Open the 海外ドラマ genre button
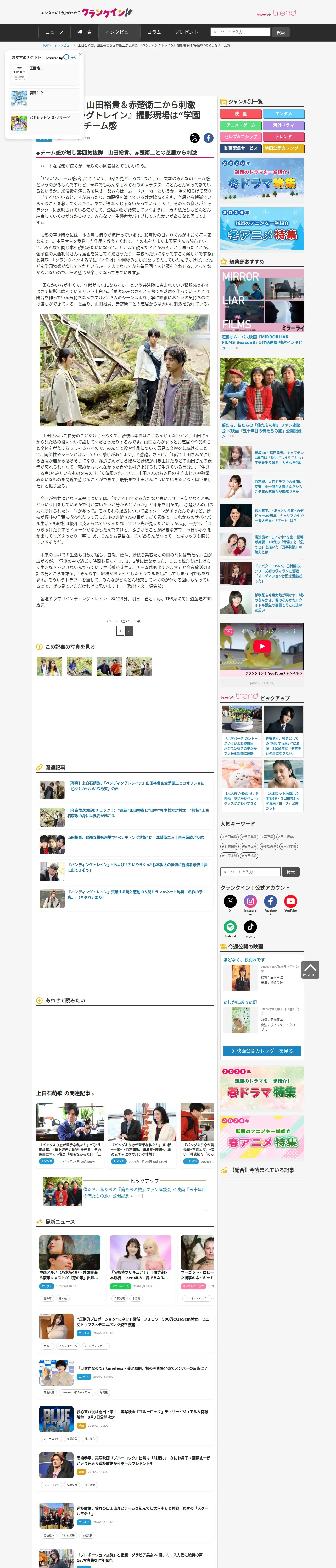The width and height of the screenshot is (336, 1568). tap(284, 125)
